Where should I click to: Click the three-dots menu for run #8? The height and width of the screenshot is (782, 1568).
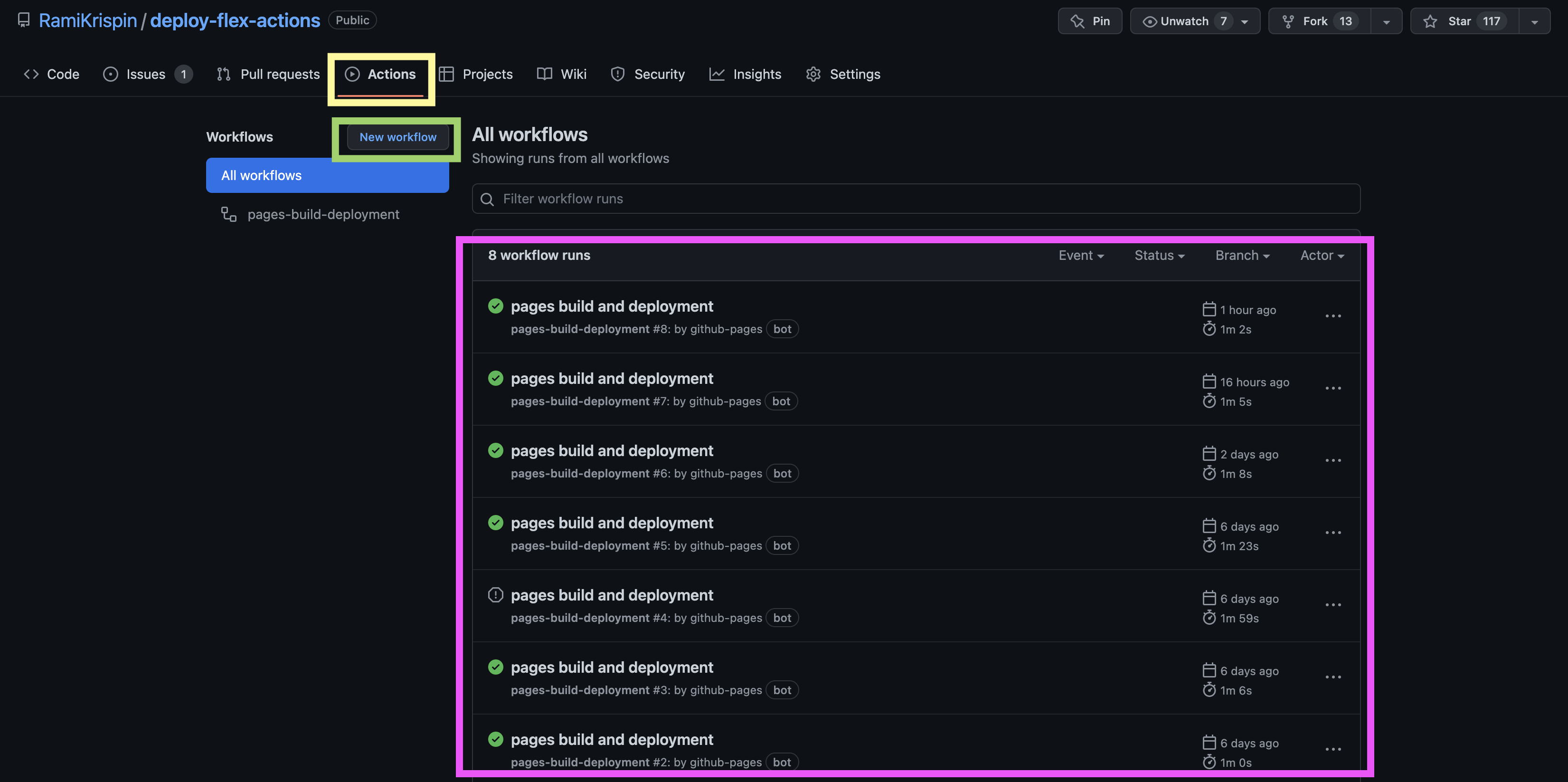click(1332, 316)
